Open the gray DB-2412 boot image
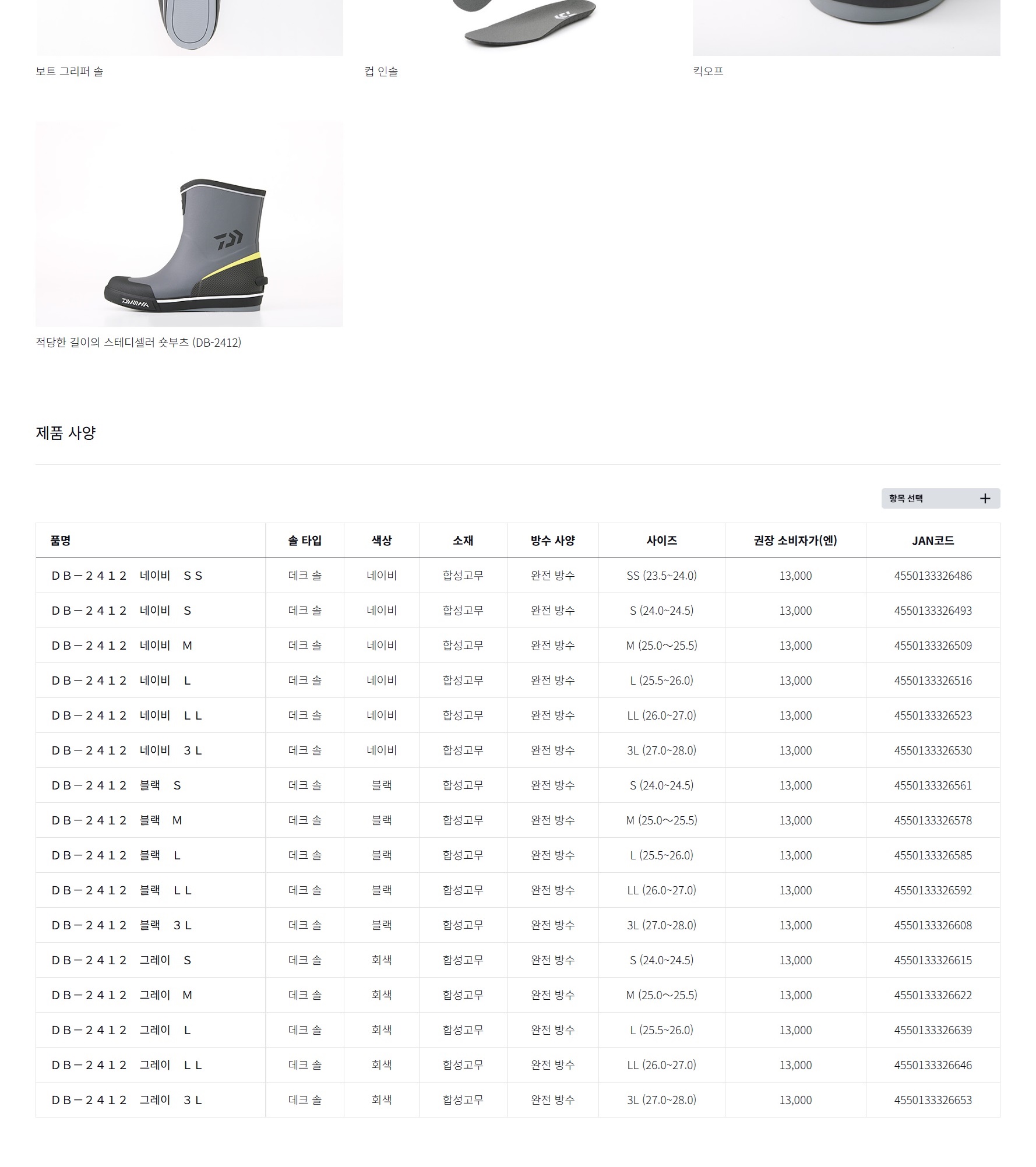 tap(189, 224)
